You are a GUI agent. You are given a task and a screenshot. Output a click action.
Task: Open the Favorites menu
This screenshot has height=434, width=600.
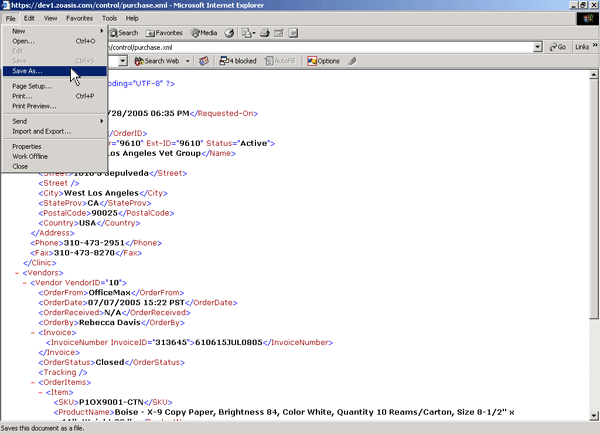point(79,18)
